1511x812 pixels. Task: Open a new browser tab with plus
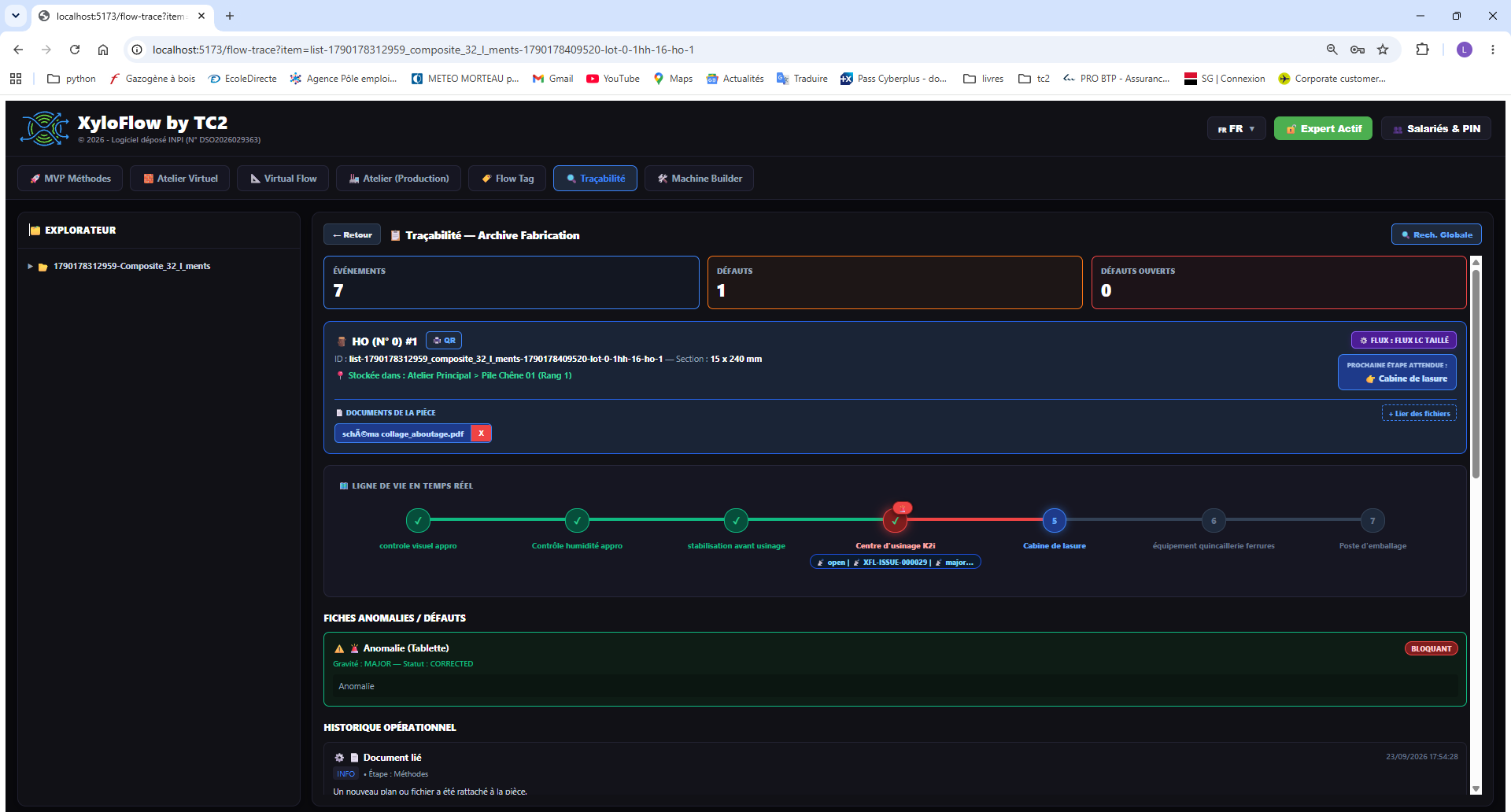[230, 16]
